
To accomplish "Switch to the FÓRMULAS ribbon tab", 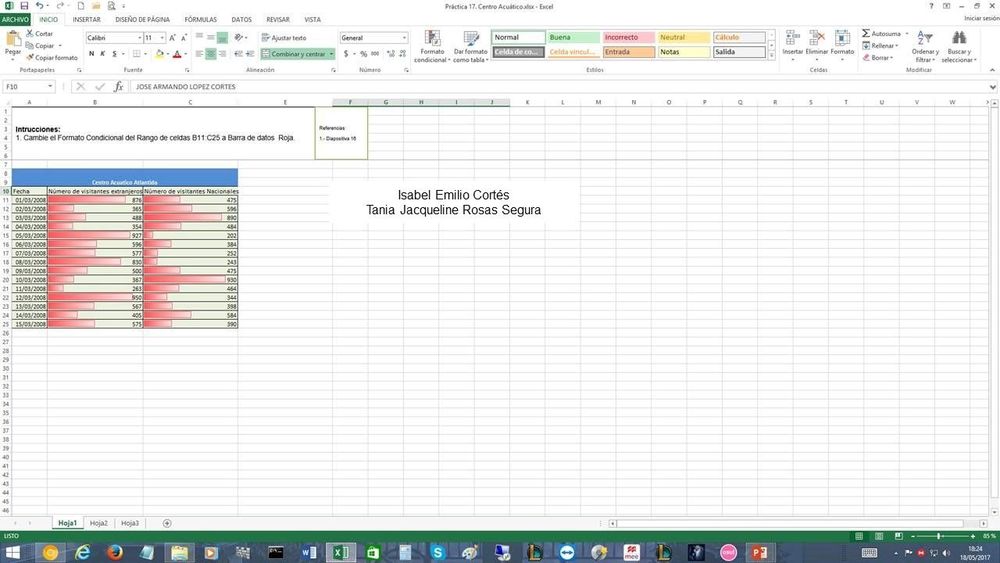I will (200, 19).
